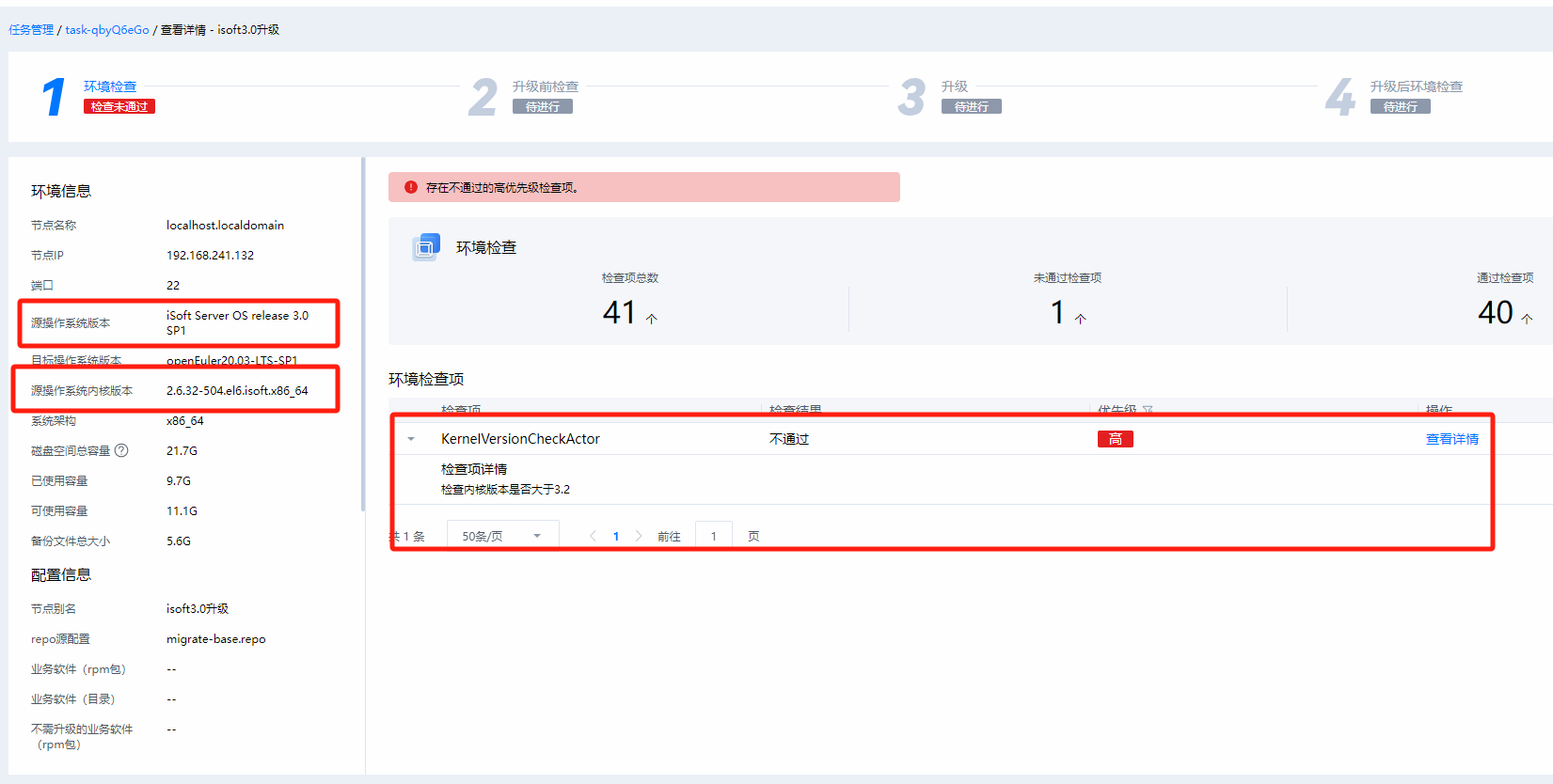Screen dimensions: 1553x784
Task: Click the up arrow beside passed count 40
Action: pyautogui.click(x=1527, y=319)
